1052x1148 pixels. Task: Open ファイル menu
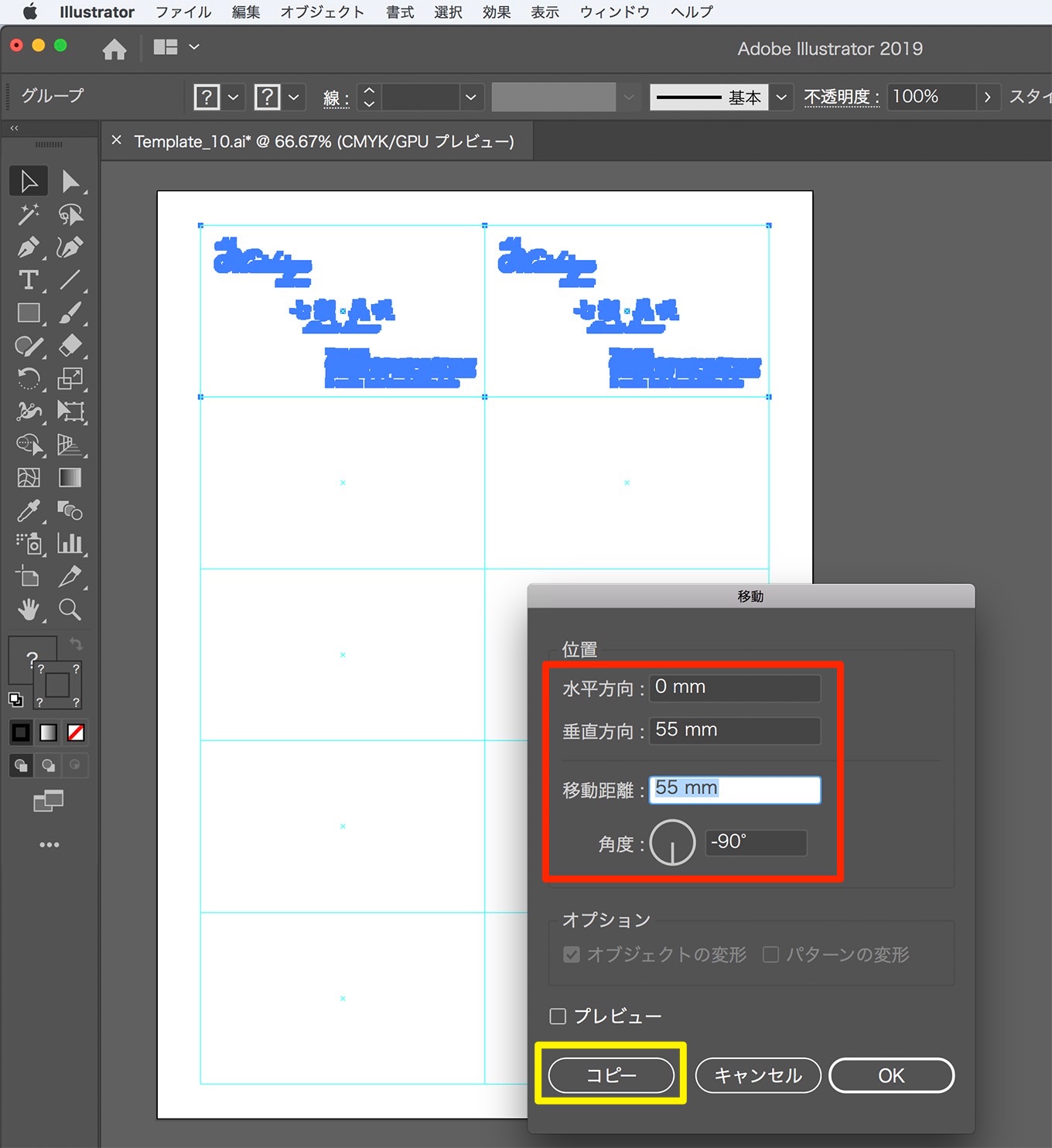pos(183,12)
